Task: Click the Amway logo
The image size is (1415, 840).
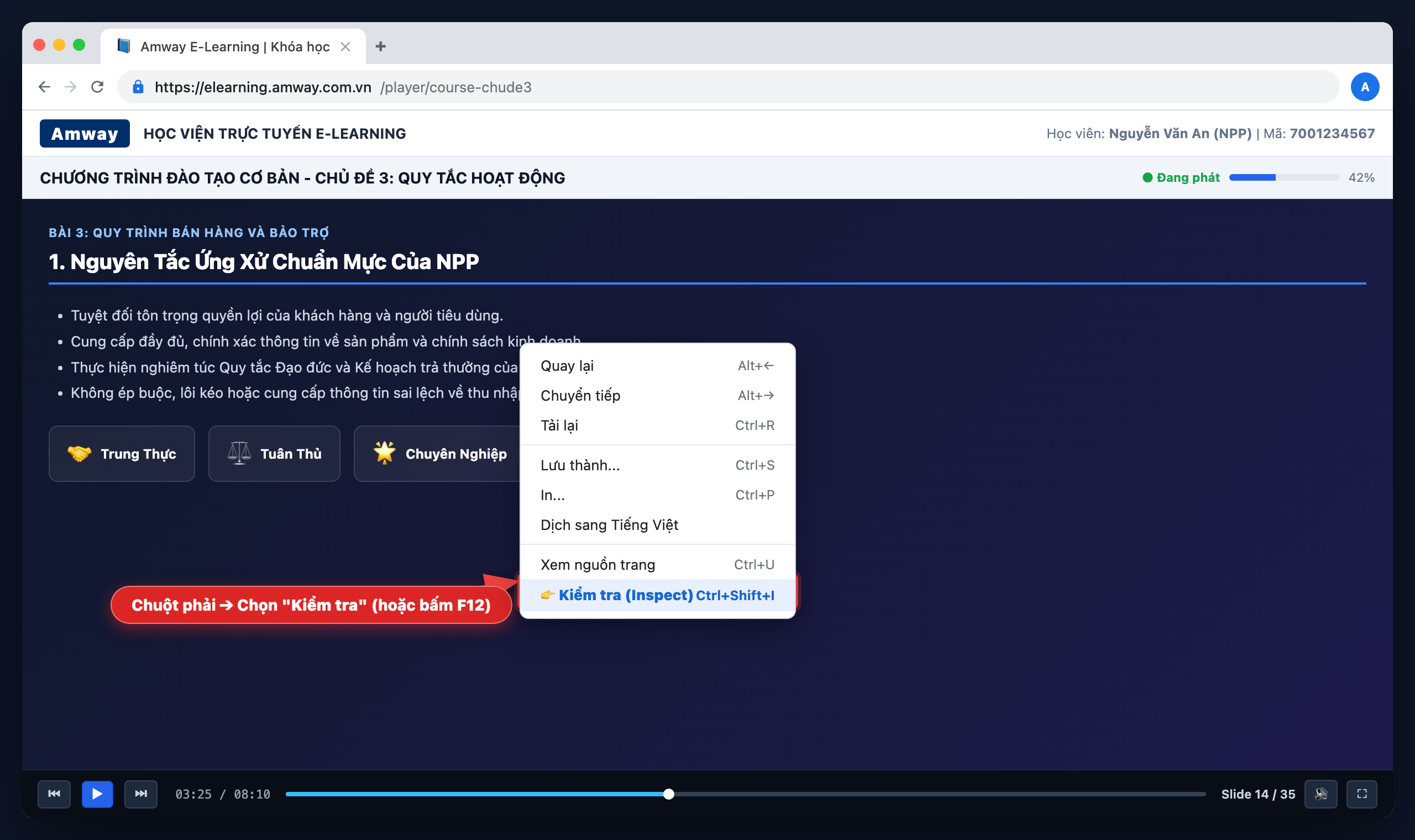Action: pyautogui.click(x=85, y=134)
